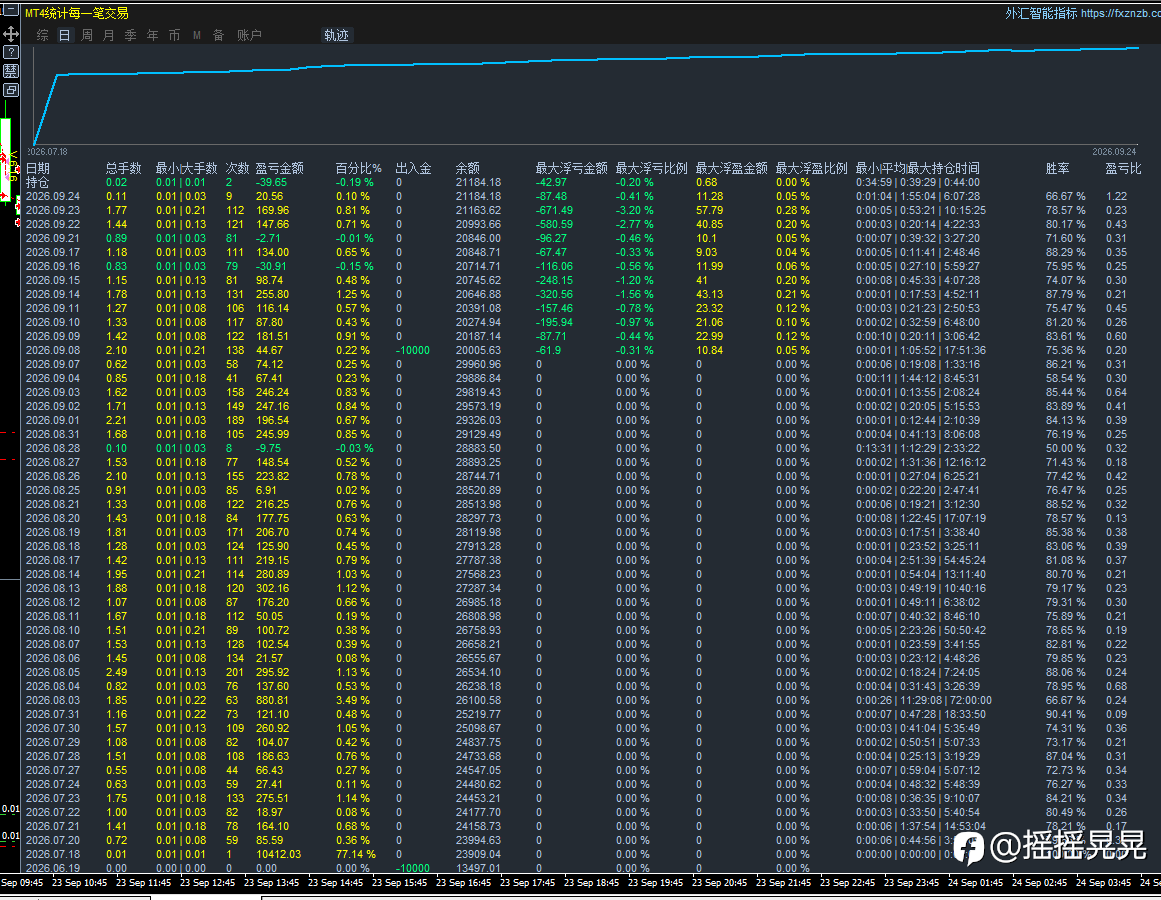Screen dimensions: 1161x900
Task: Open the 备 tab
Action: click(218, 35)
